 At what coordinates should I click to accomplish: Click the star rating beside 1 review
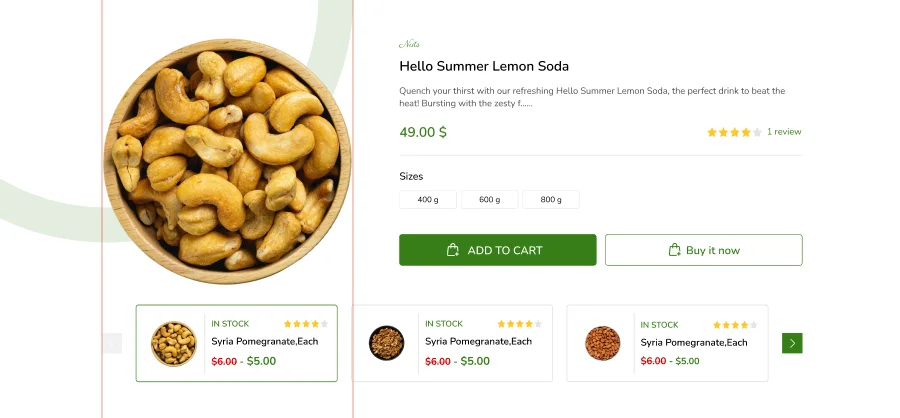(734, 132)
